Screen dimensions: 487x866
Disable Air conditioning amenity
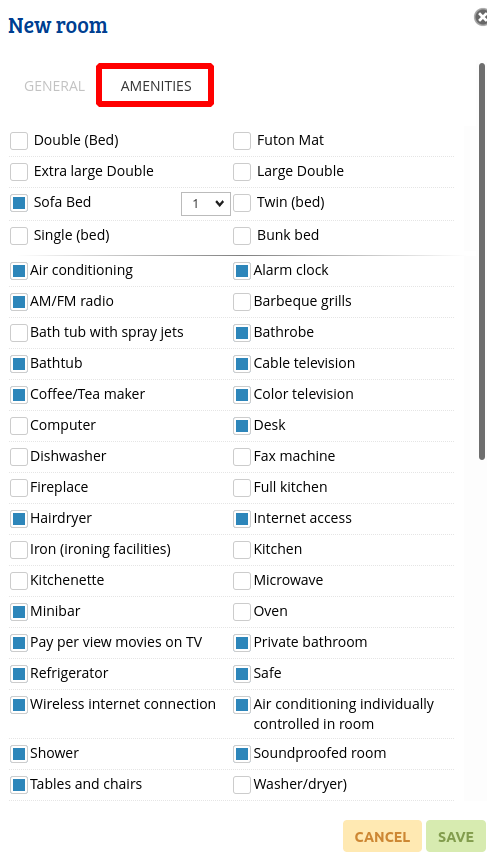pyautogui.click(x=19, y=271)
